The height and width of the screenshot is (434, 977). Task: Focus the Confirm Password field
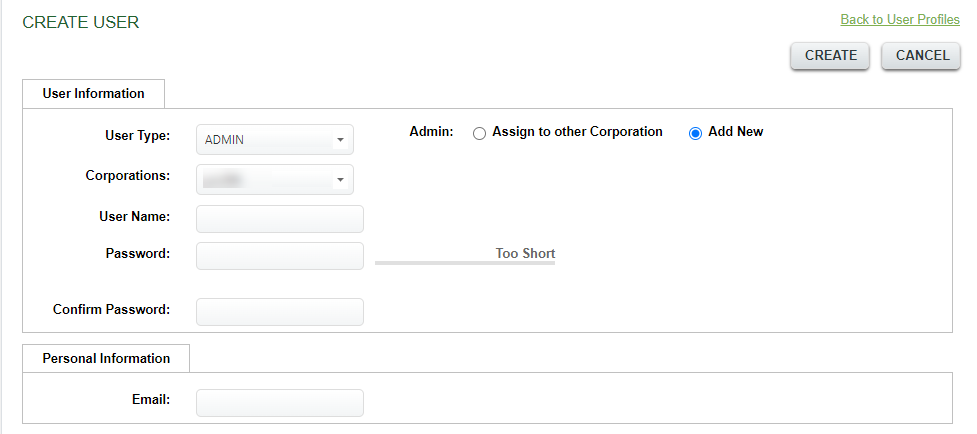[x=280, y=312]
